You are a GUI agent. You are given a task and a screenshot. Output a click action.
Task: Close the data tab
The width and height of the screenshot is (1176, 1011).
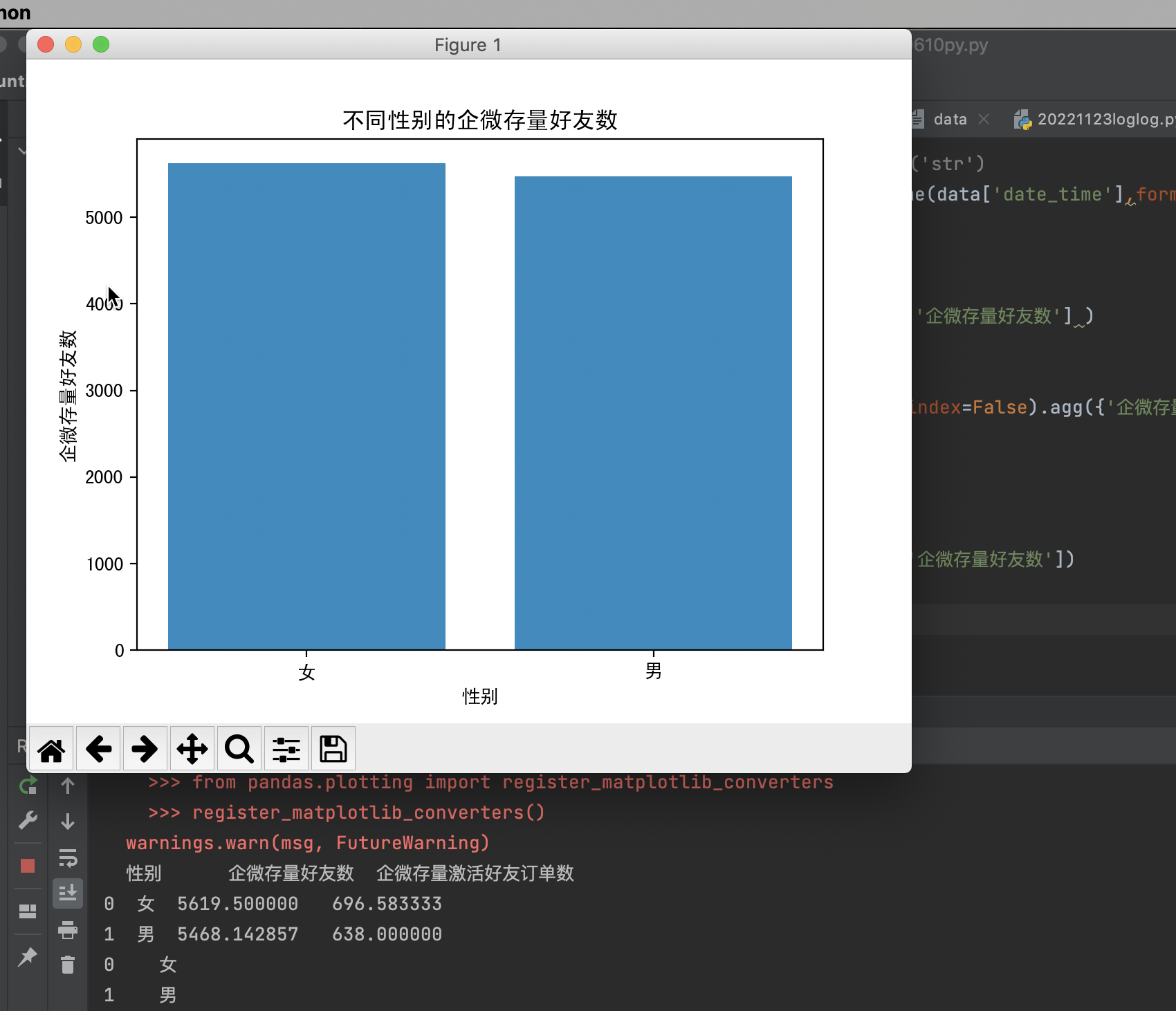(983, 118)
